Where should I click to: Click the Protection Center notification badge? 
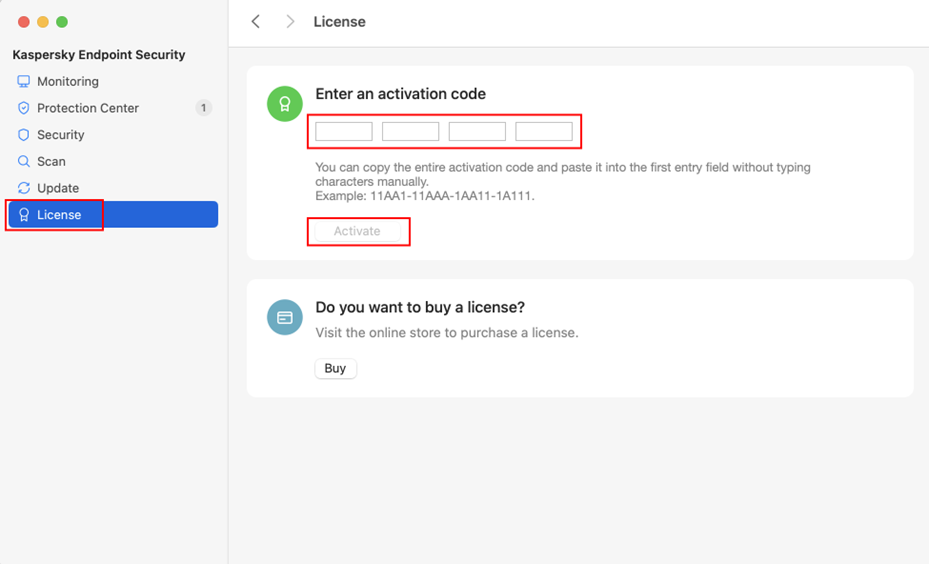204,108
